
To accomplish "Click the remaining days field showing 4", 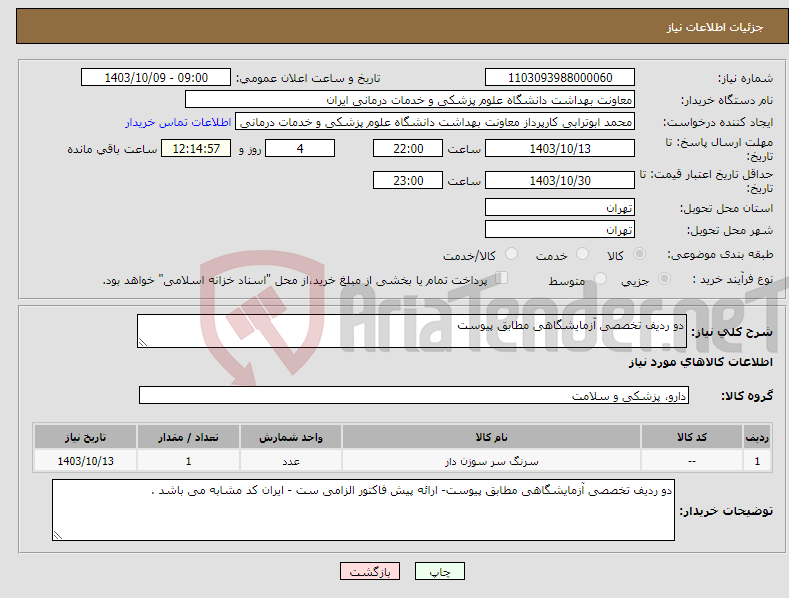I will tap(300, 148).
